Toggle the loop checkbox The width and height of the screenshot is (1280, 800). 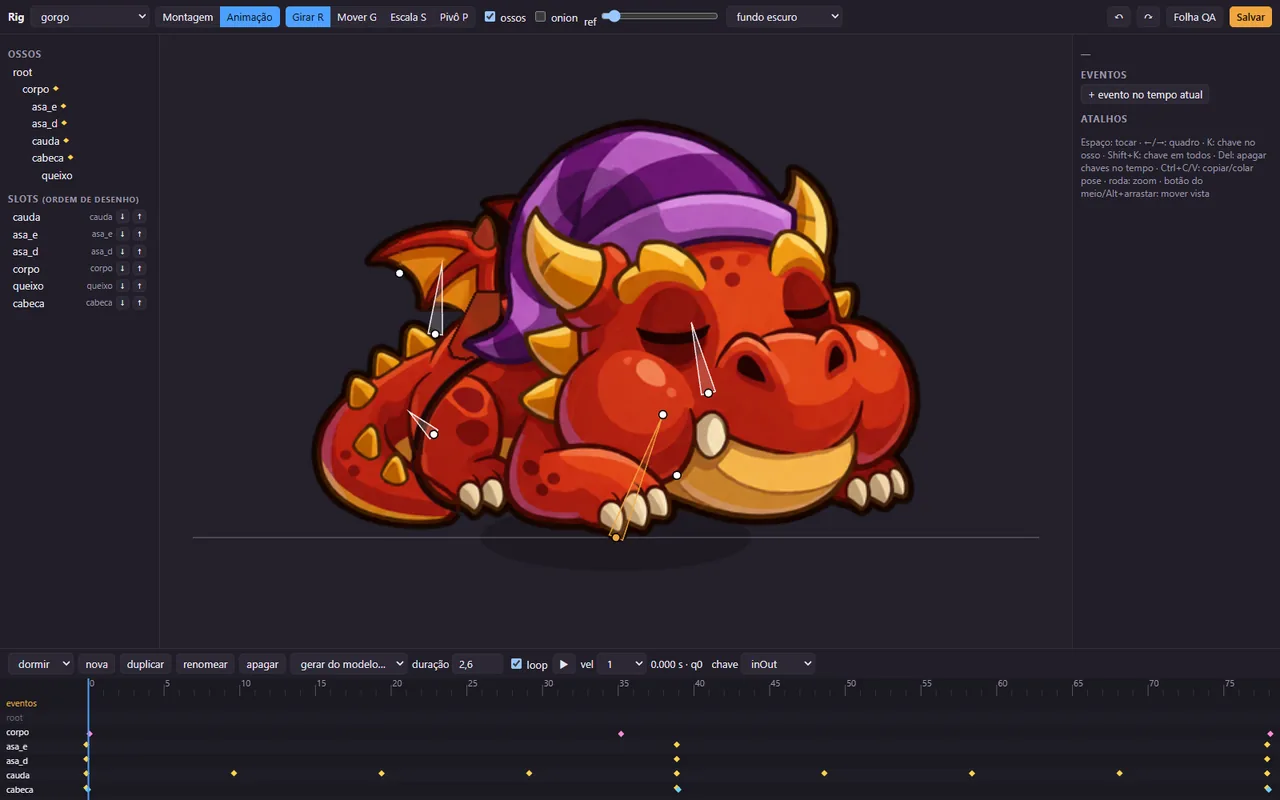pos(516,664)
